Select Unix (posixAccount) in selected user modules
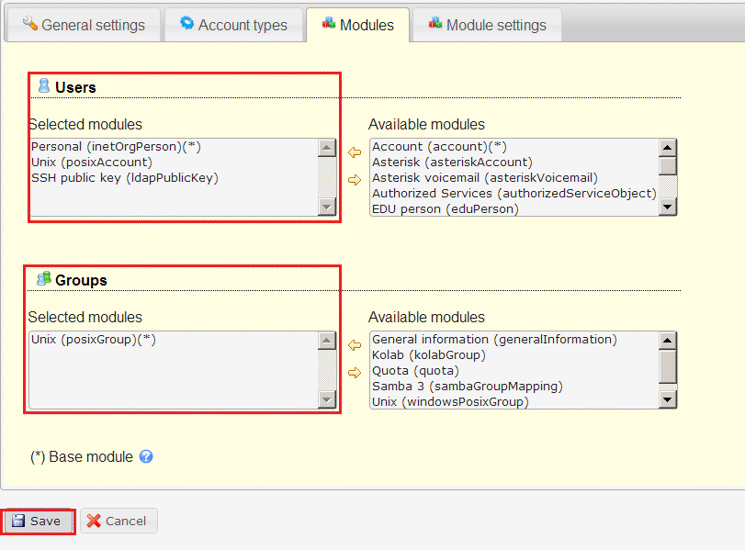The height and width of the screenshot is (550, 745). coord(92,162)
